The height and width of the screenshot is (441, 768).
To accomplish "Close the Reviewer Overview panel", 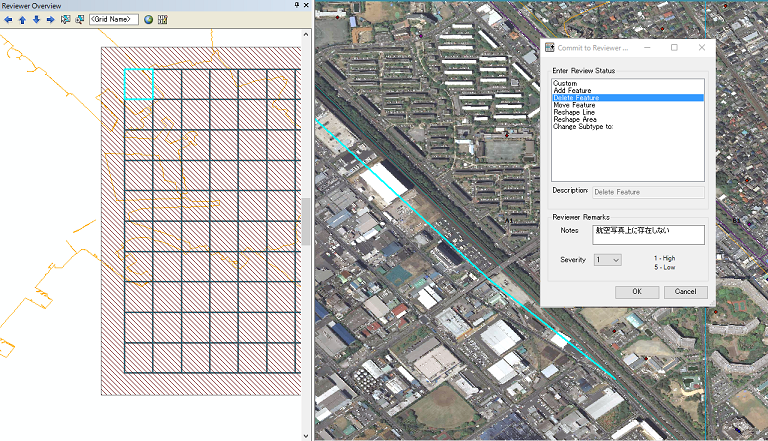I will [x=306, y=5].
